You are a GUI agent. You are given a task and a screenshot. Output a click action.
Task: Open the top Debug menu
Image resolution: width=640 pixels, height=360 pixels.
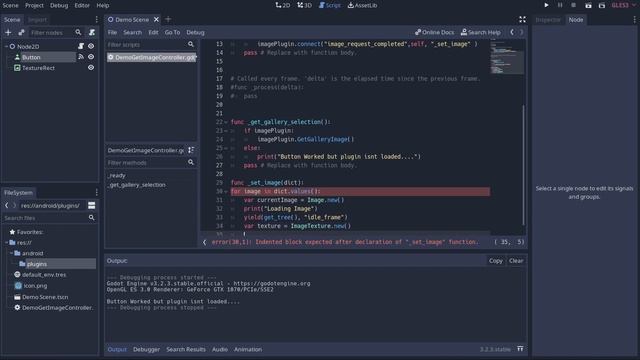[x=59, y=5]
